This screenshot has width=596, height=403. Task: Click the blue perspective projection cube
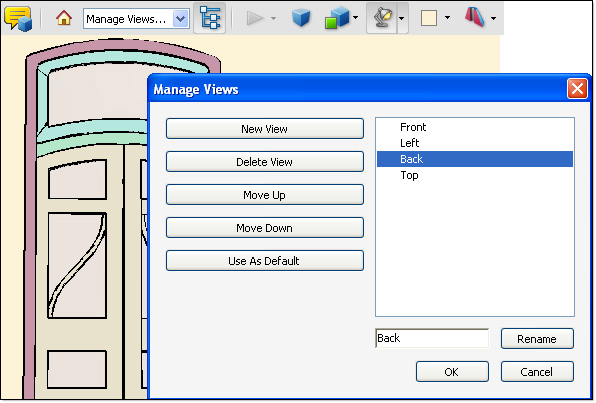(301, 18)
